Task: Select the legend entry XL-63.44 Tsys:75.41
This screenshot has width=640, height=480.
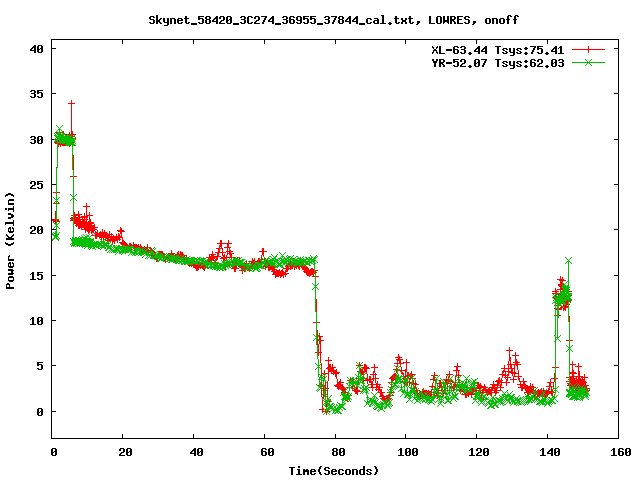Action: click(x=498, y=50)
